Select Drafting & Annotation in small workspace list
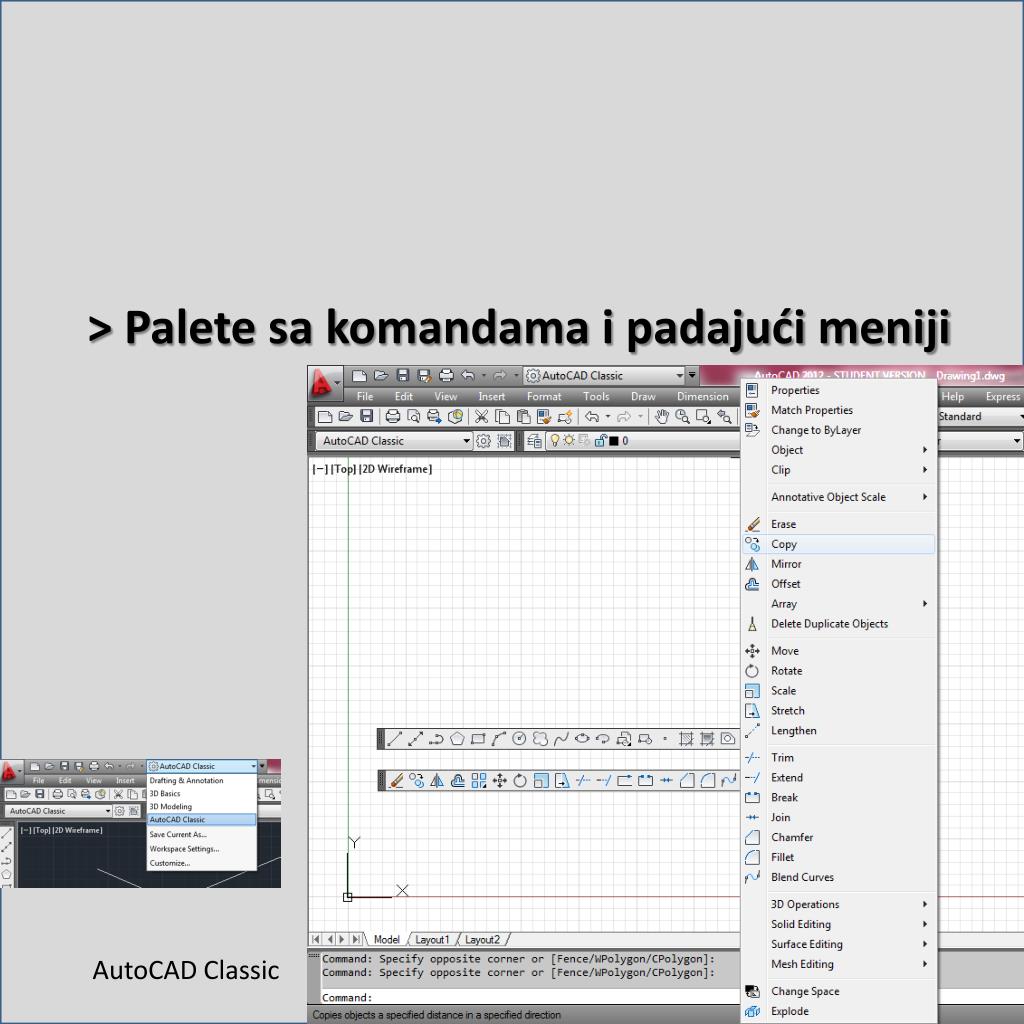1024x1024 pixels. (202, 780)
